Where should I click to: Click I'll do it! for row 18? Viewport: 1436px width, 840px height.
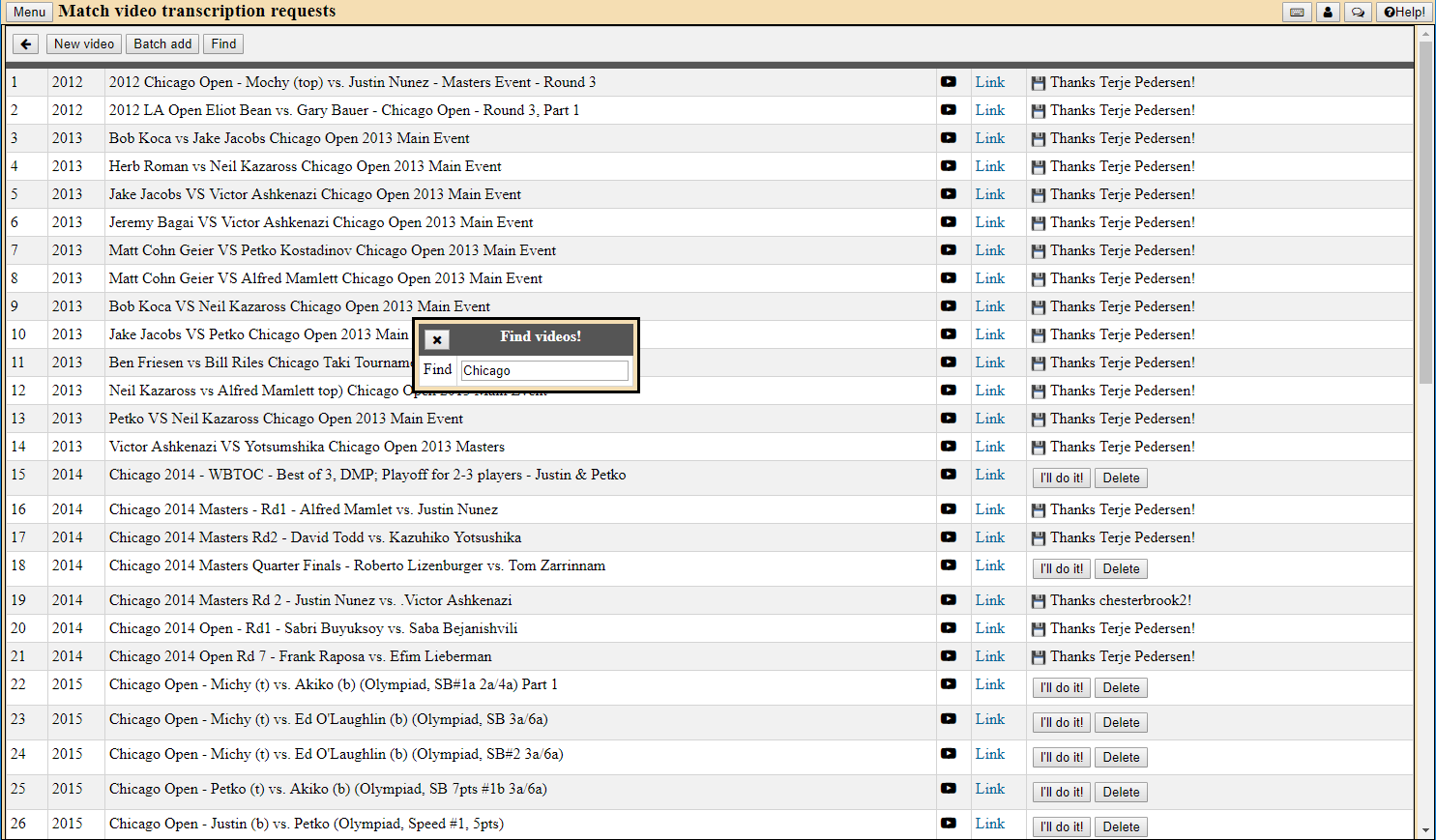[1061, 569]
